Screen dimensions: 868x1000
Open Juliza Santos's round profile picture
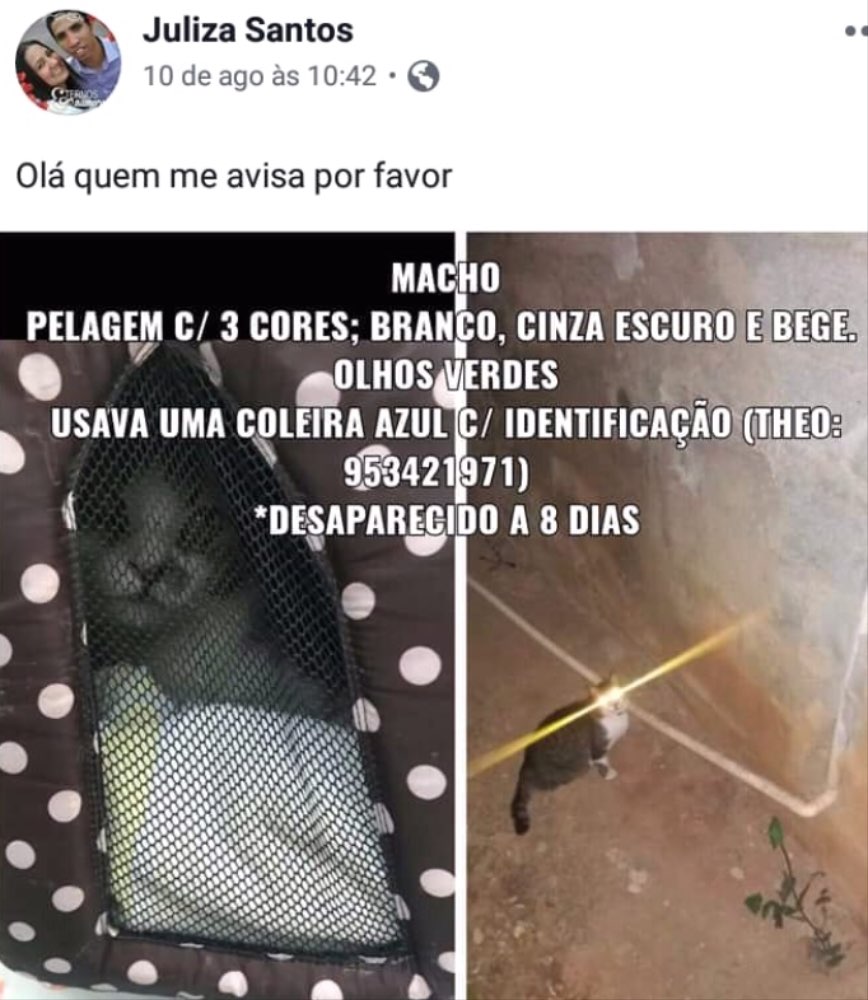click(68, 62)
